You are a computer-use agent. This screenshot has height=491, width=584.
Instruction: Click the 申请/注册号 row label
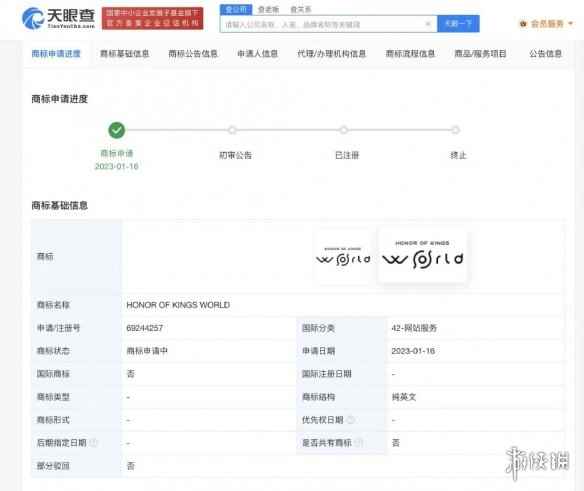(58, 328)
